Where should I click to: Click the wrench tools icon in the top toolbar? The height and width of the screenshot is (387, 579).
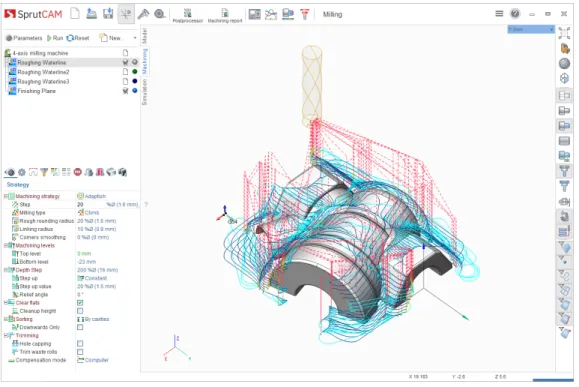pos(143,14)
